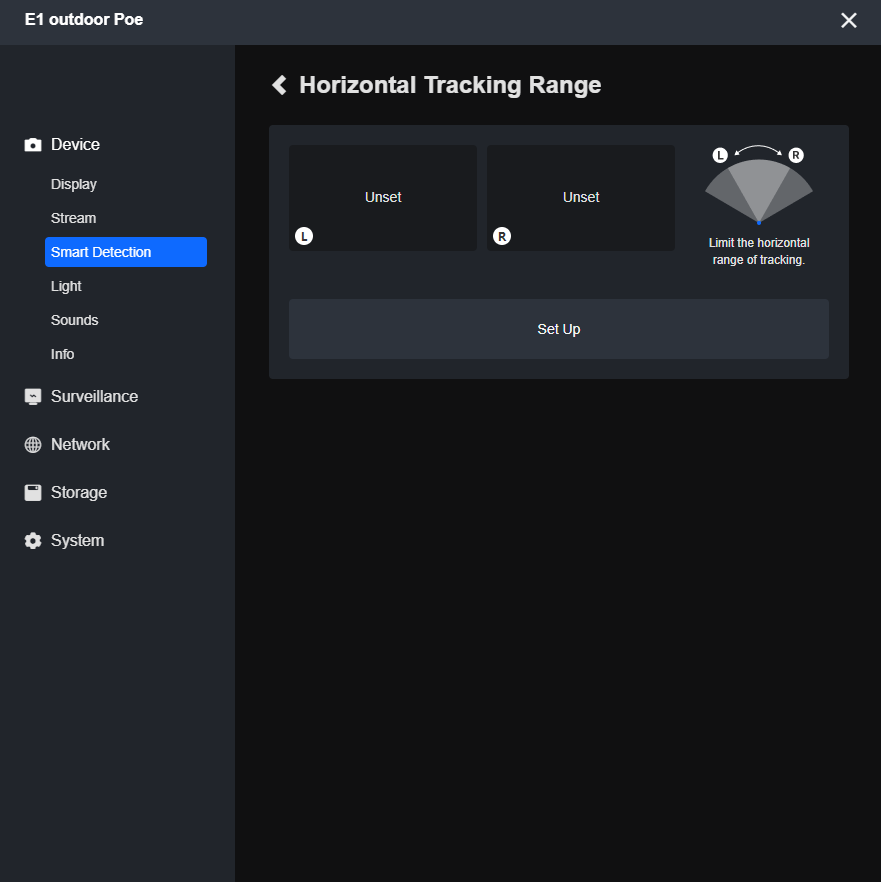Click the R badge in the right preview box
The height and width of the screenshot is (882, 881).
click(502, 236)
